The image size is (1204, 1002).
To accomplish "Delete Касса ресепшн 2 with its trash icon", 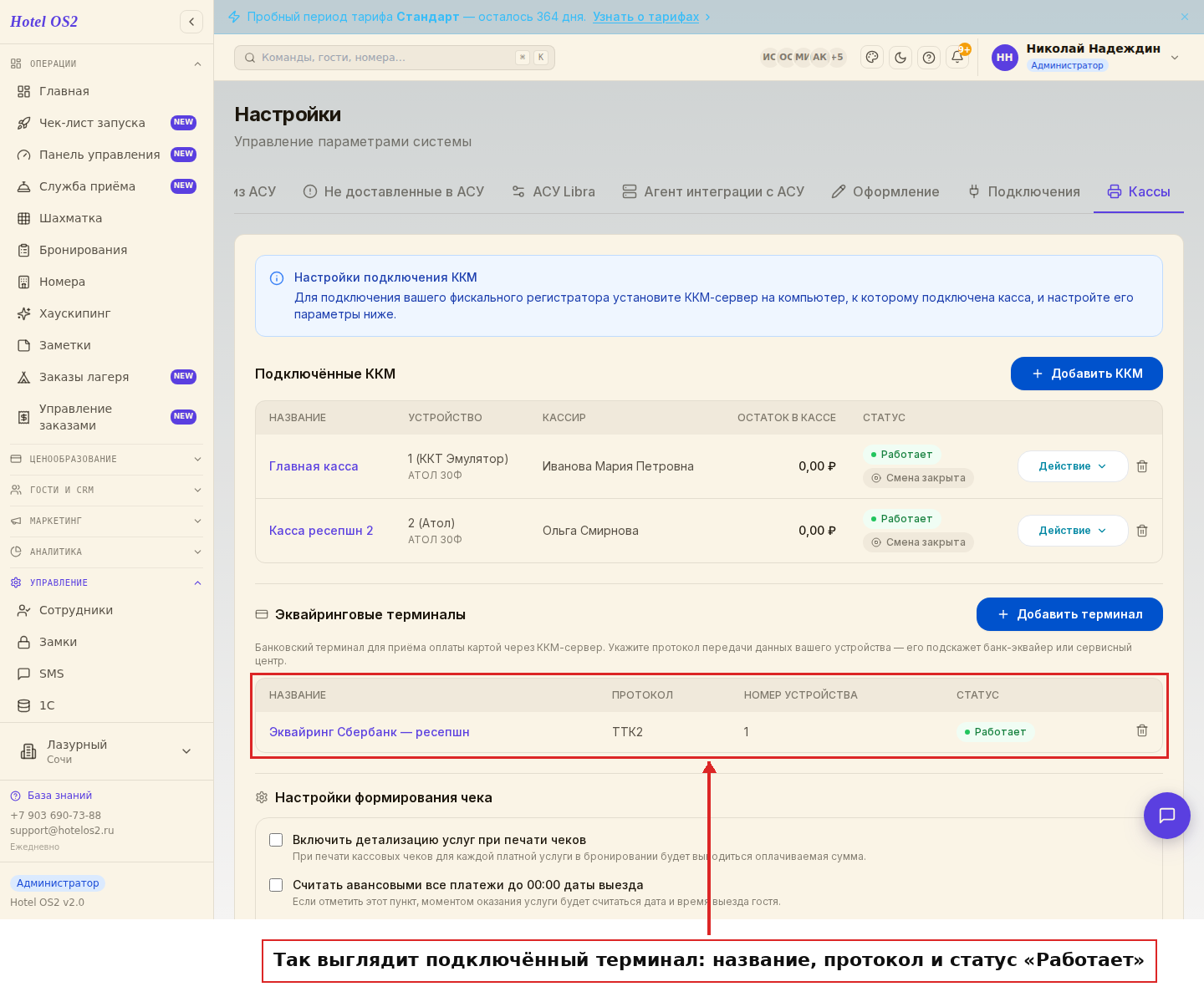I will click(x=1142, y=531).
